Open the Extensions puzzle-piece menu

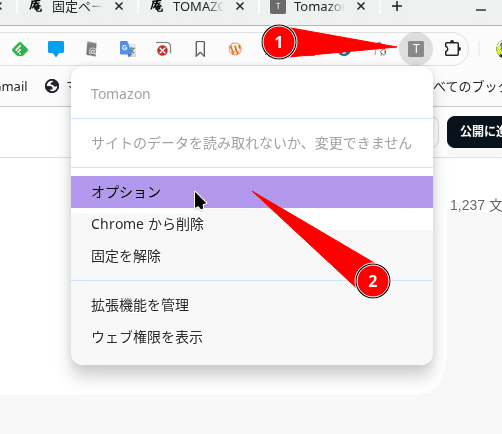tap(452, 49)
